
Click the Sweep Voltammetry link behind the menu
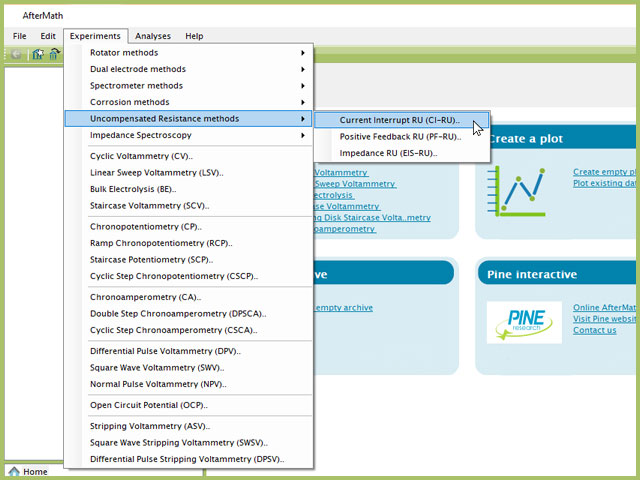pos(355,184)
